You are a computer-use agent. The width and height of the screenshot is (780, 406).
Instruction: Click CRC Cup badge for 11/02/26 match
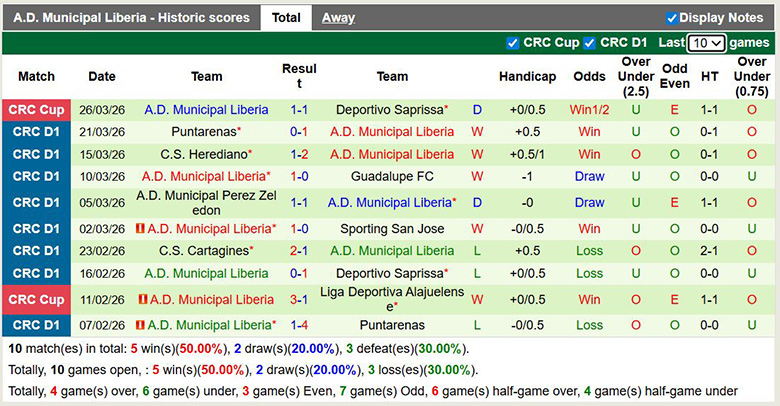click(x=37, y=299)
